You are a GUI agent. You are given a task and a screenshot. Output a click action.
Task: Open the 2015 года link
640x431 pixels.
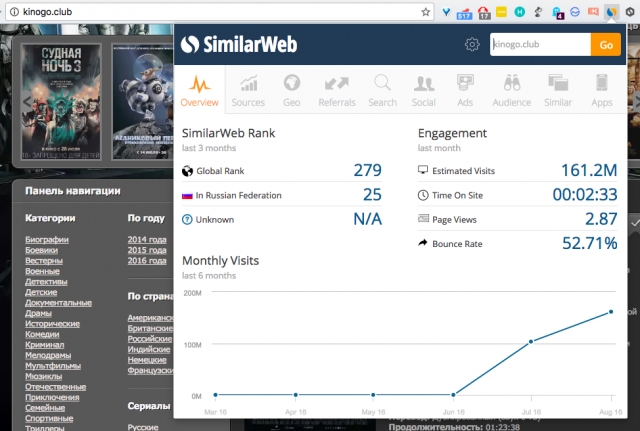(147, 250)
